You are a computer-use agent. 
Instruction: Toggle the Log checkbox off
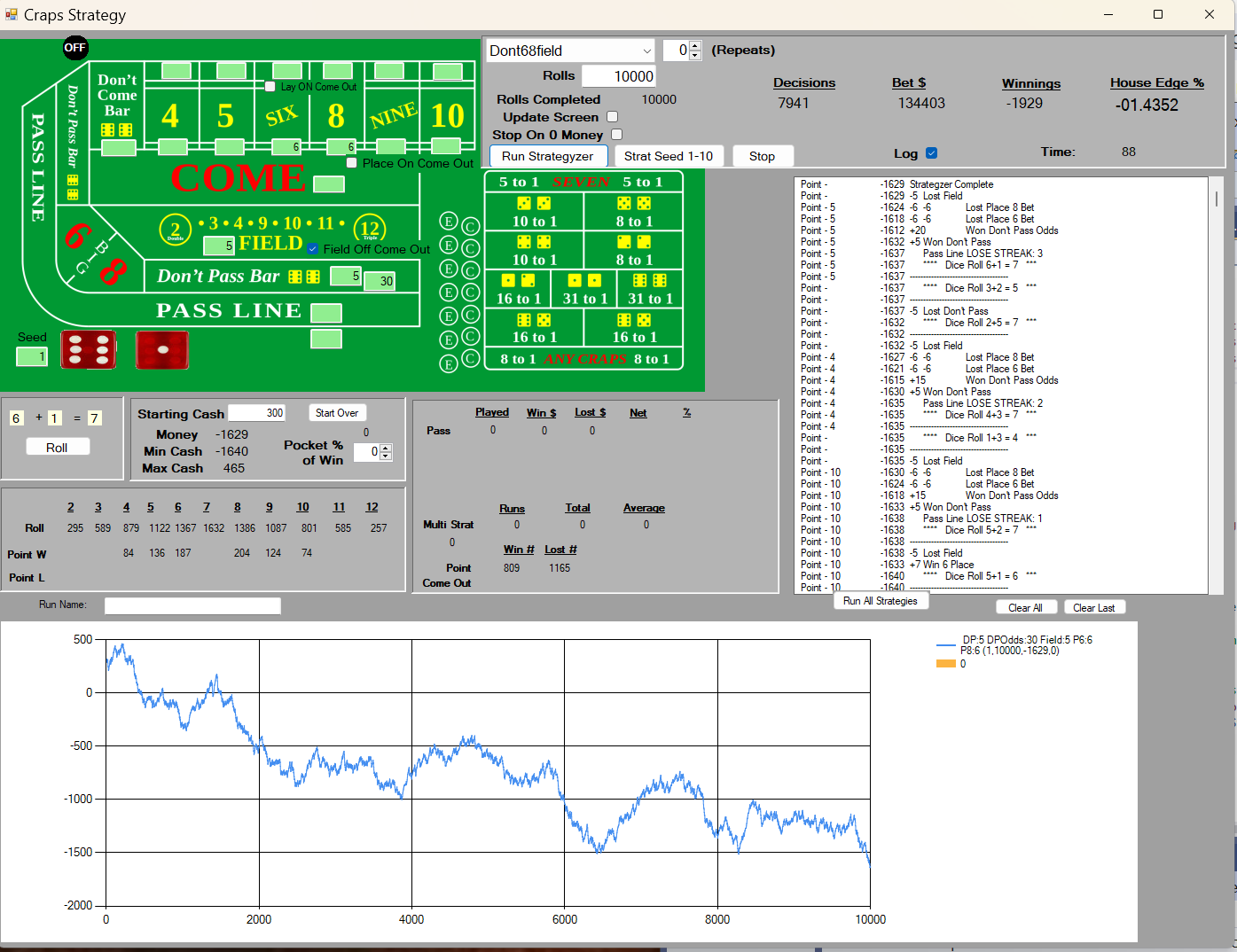pyautogui.click(x=931, y=153)
